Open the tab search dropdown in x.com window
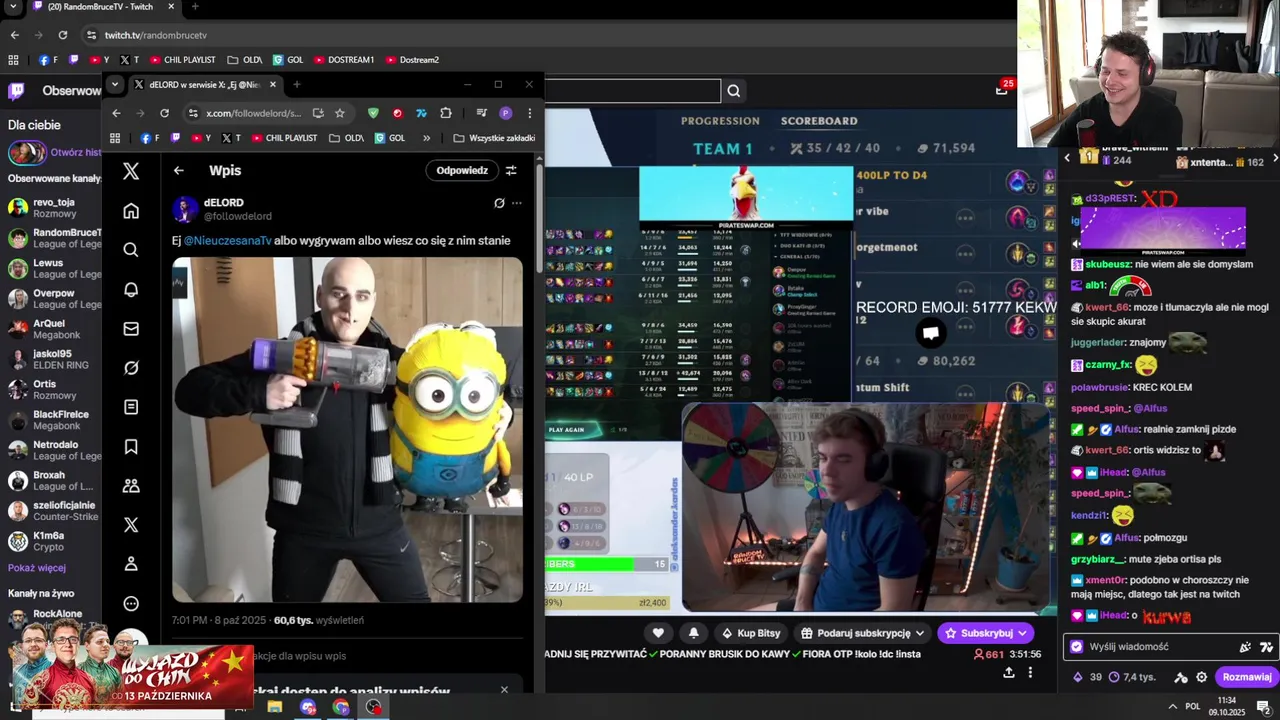Image resolution: width=1280 pixels, height=720 pixels. click(115, 84)
